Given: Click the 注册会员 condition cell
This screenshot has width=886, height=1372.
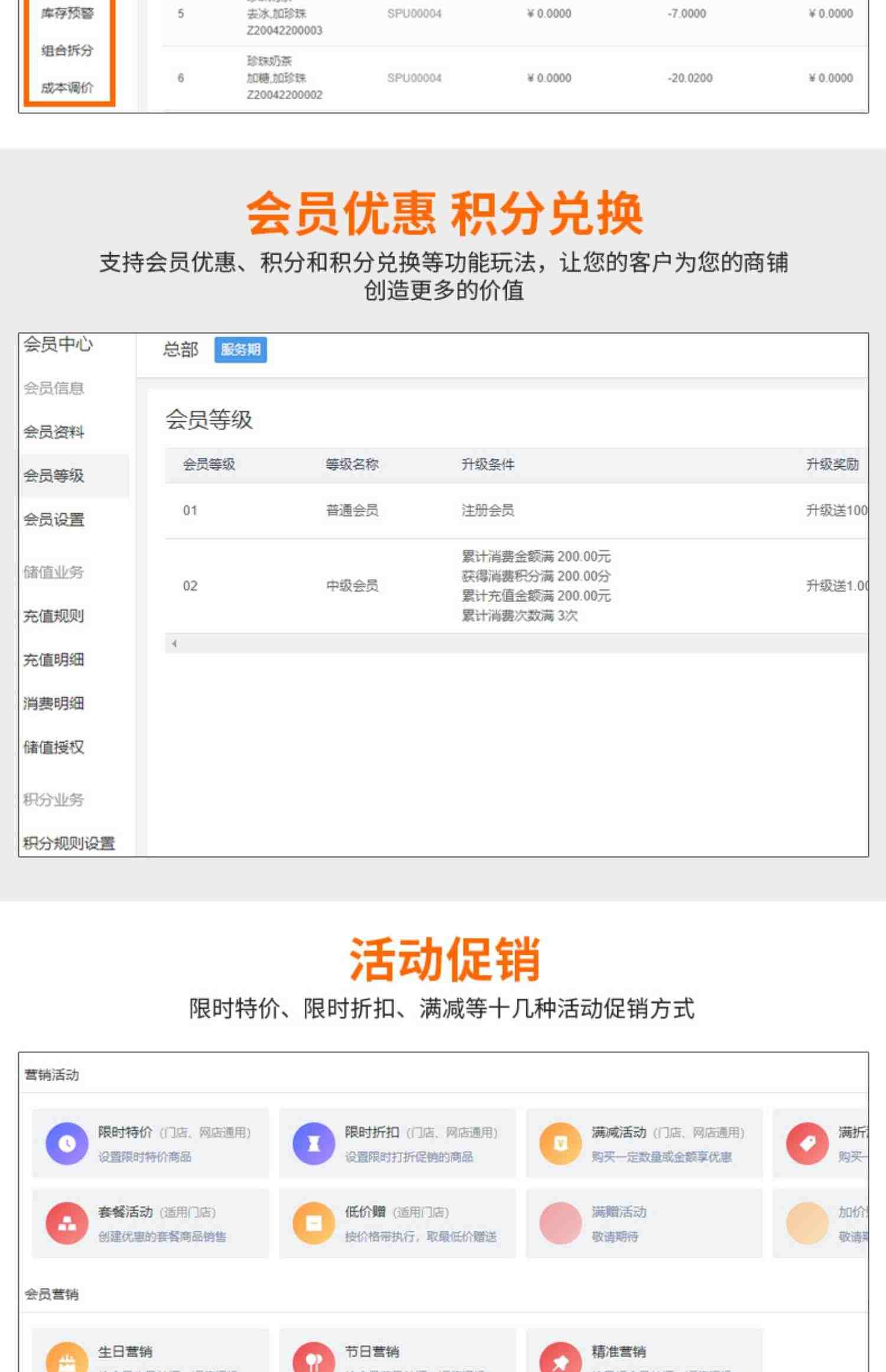Looking at the screenshot, I should tap(488, 511).
